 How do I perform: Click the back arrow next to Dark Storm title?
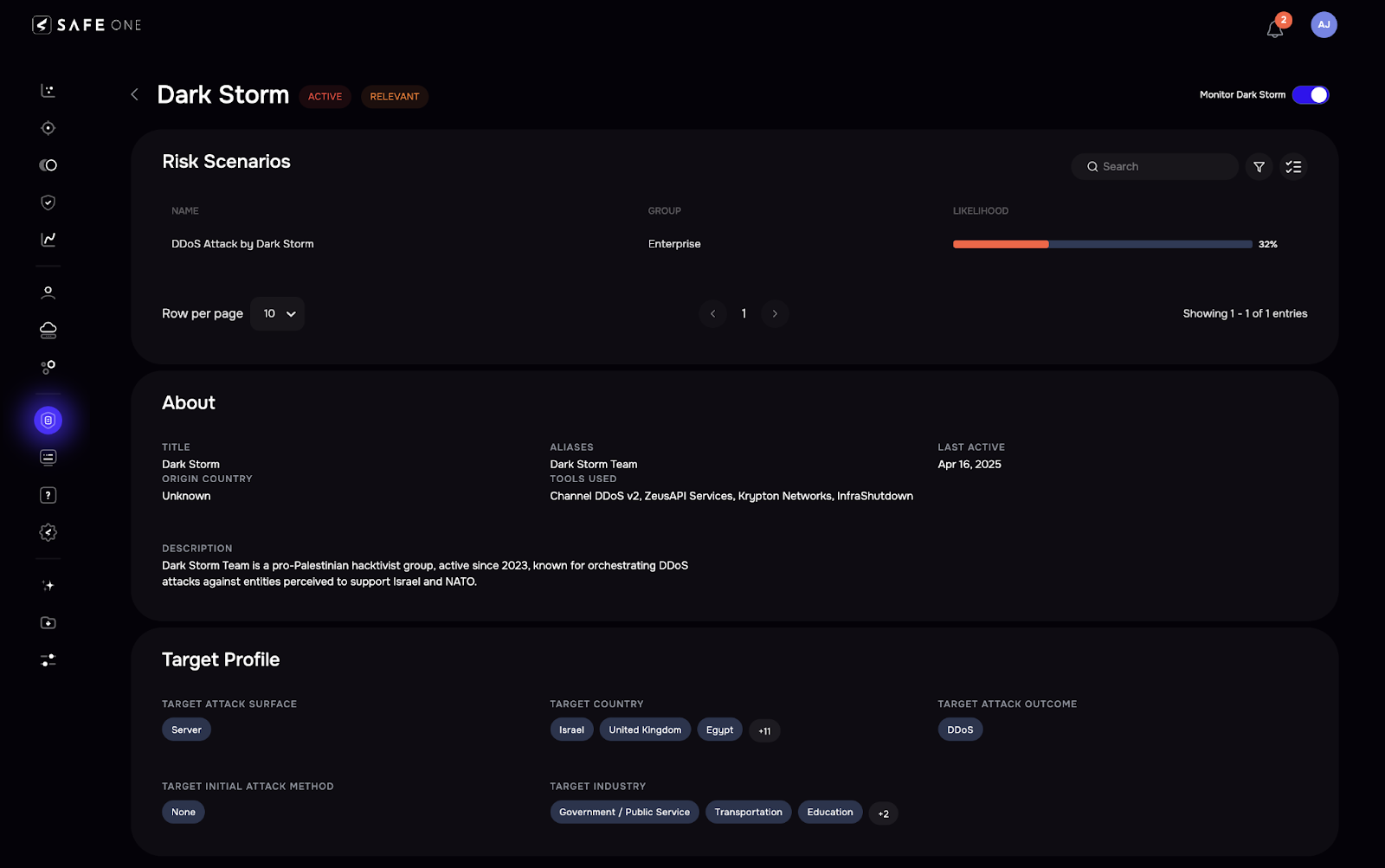click(x=134, y=94)
